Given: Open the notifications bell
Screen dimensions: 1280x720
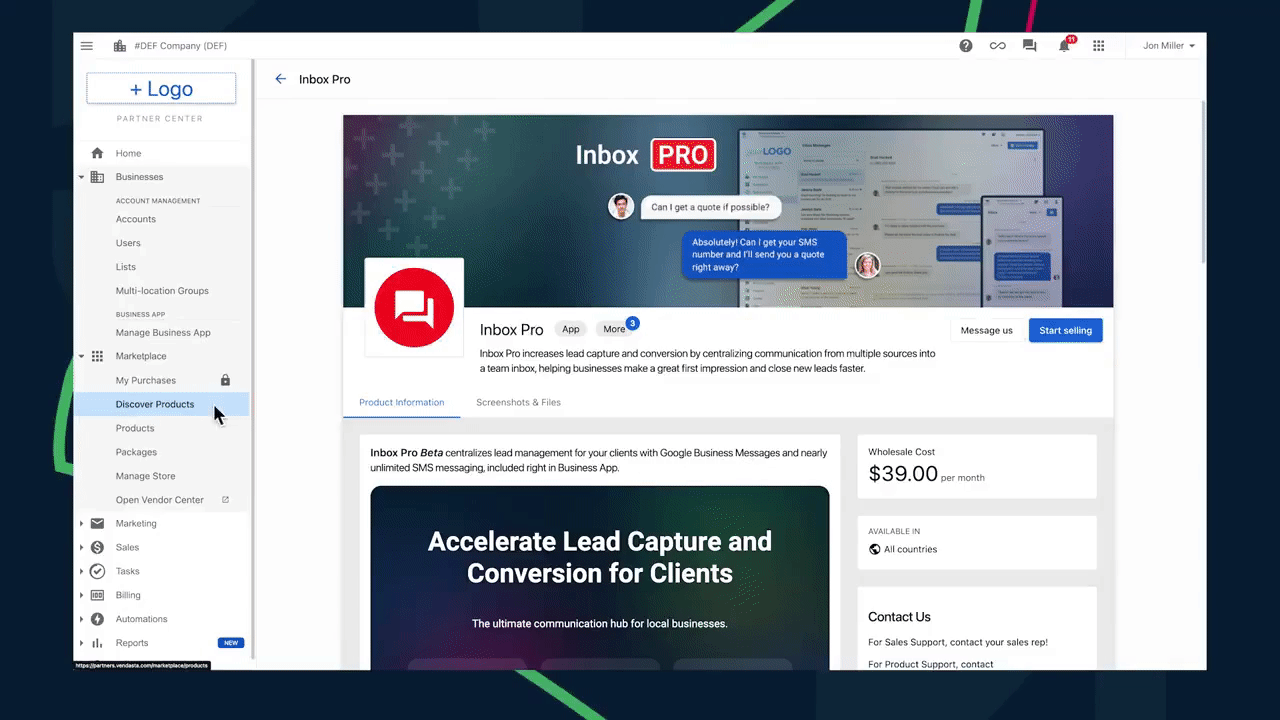Looking at the screenshot, I should point(1064,46).
